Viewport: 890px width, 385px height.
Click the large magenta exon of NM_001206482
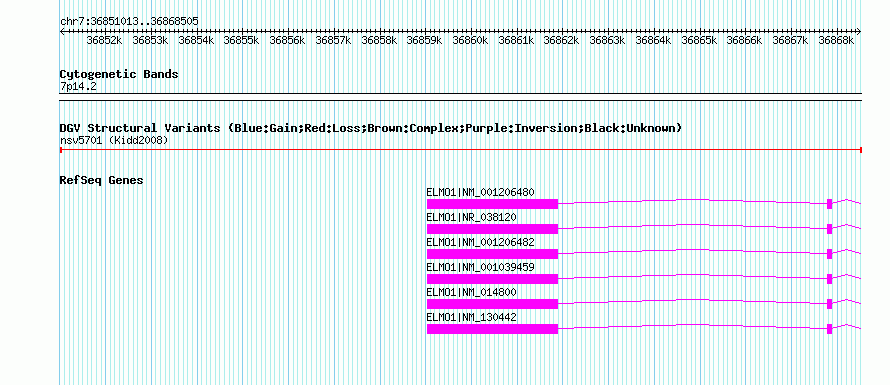492,254
